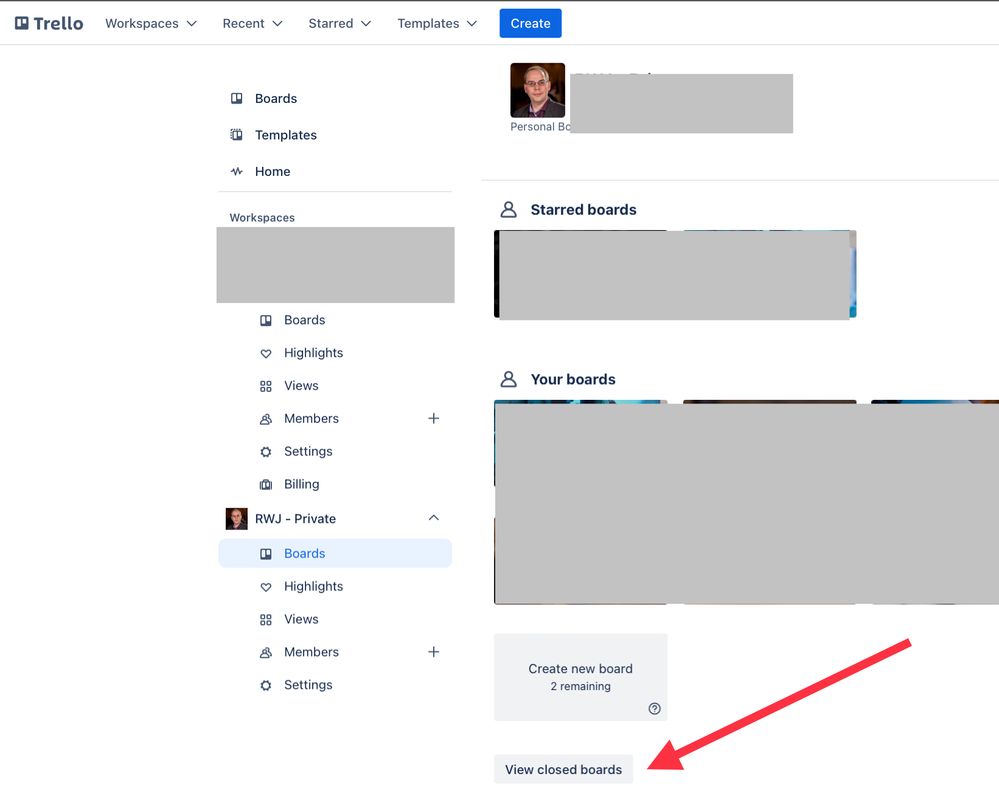Click the RWJ - Private workspace name
The width and height of the screenshot is (999, 793).
pyautogui.click(x=295, y=518)
